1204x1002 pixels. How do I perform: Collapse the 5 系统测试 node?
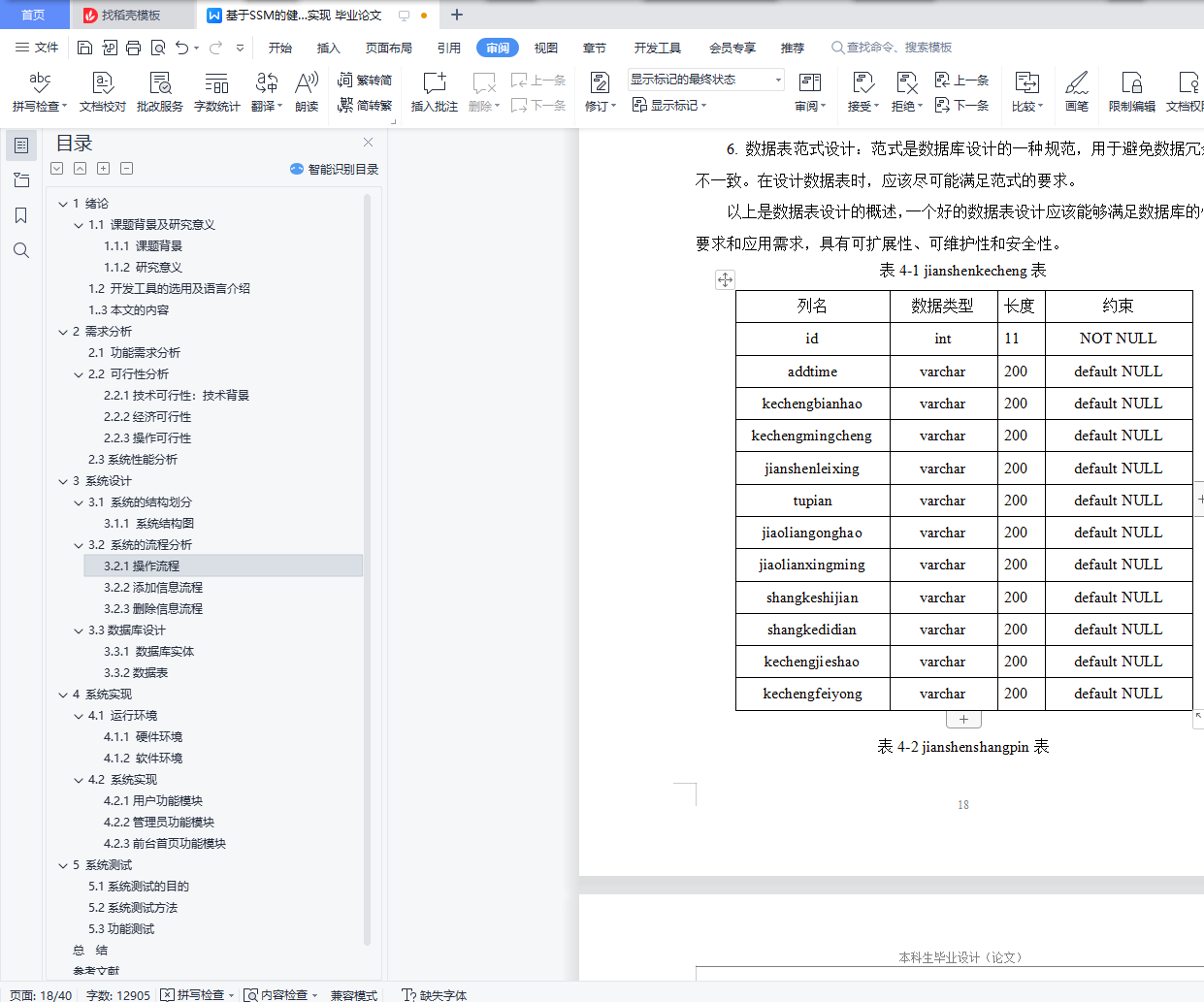tap(63, 865)
